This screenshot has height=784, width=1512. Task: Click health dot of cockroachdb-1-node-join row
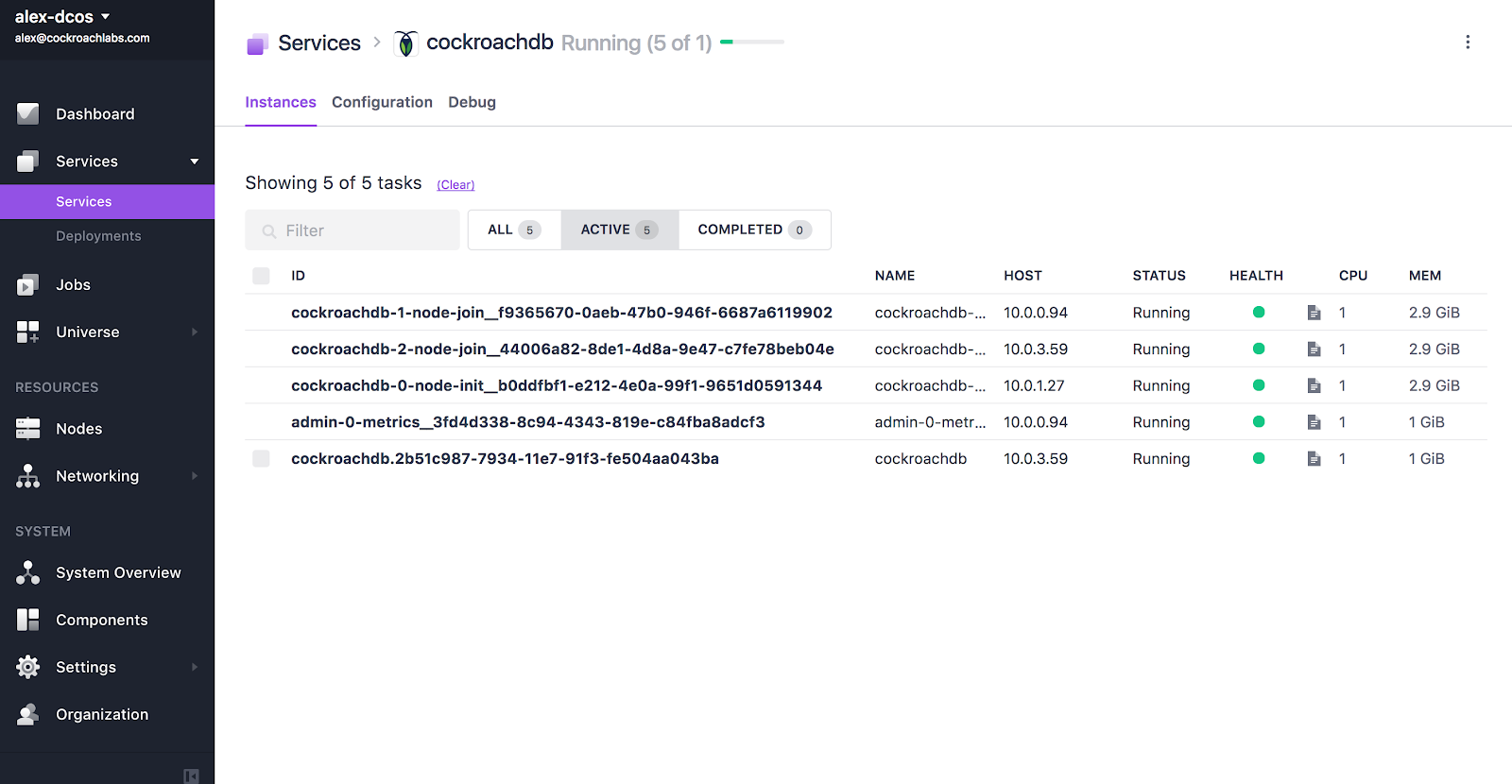pyautogui.click(x=1259, y=312)
